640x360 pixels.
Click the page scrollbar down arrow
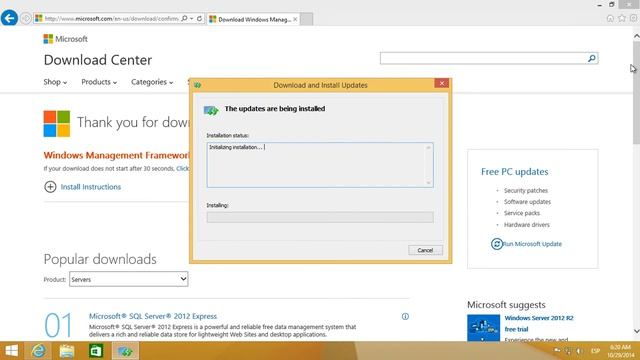click(636, 331)
